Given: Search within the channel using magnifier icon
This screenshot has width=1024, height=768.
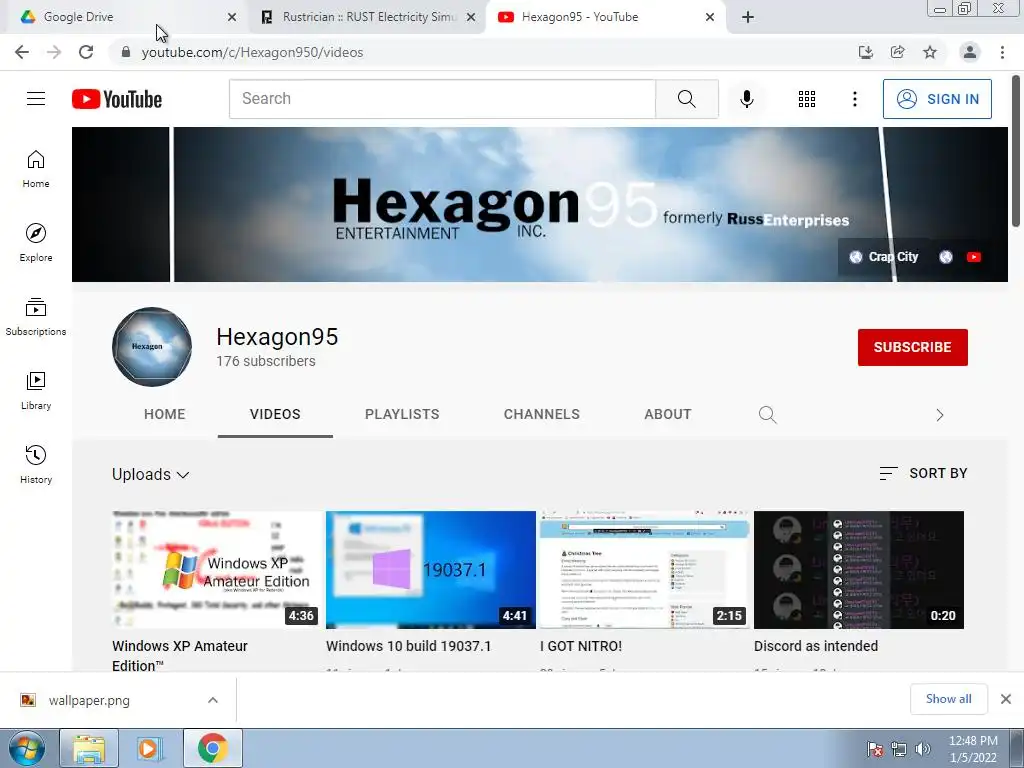Looking at the screenshot, I should click(767, 415).
